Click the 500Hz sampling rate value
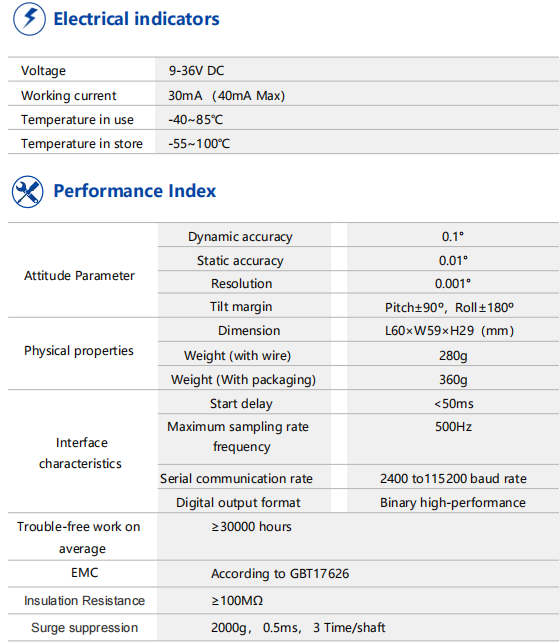Image resolution: width=560 pixels, height=643 pixels. pyautogui.click(x=453, y=426)
